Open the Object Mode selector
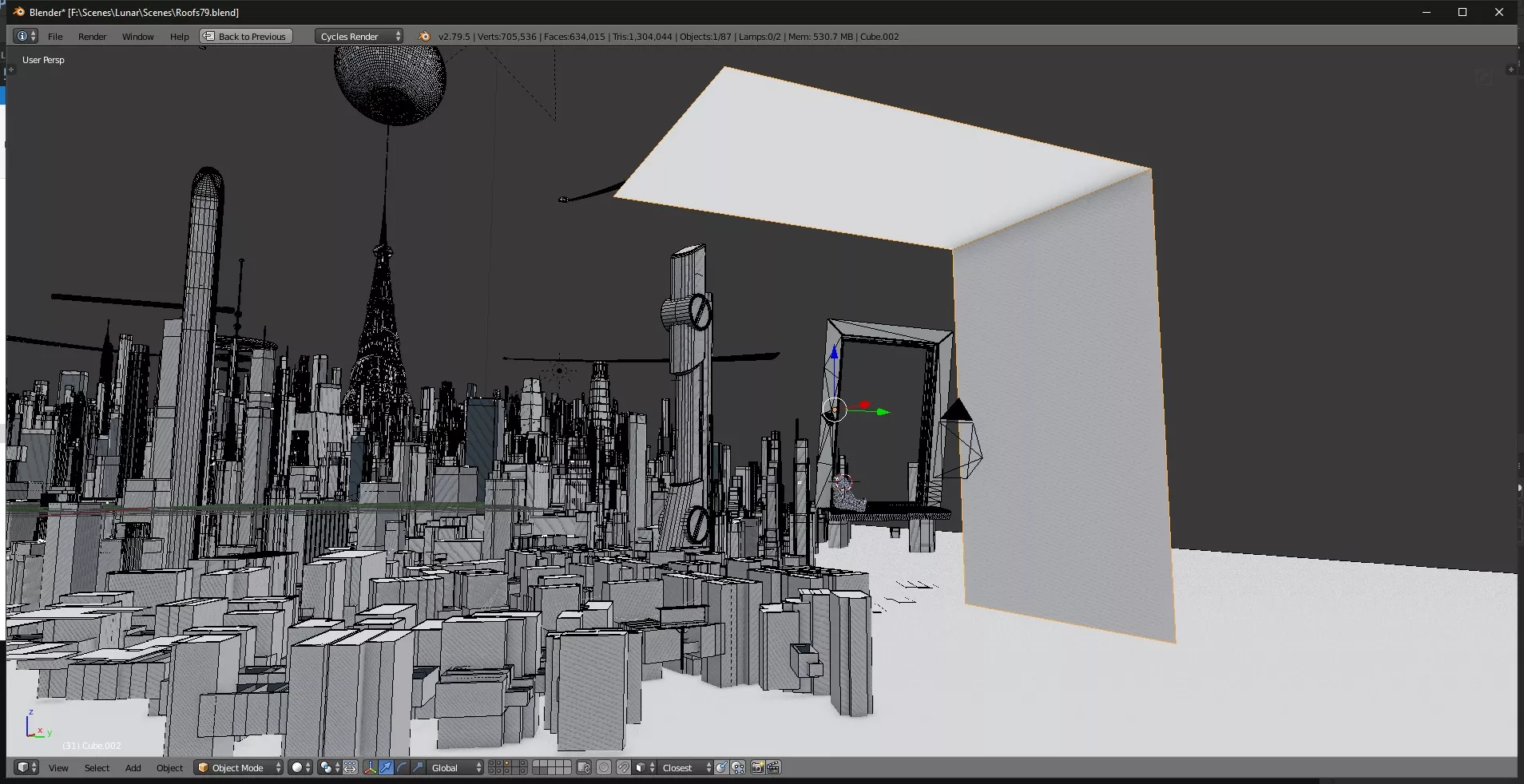 pos(240,767)
